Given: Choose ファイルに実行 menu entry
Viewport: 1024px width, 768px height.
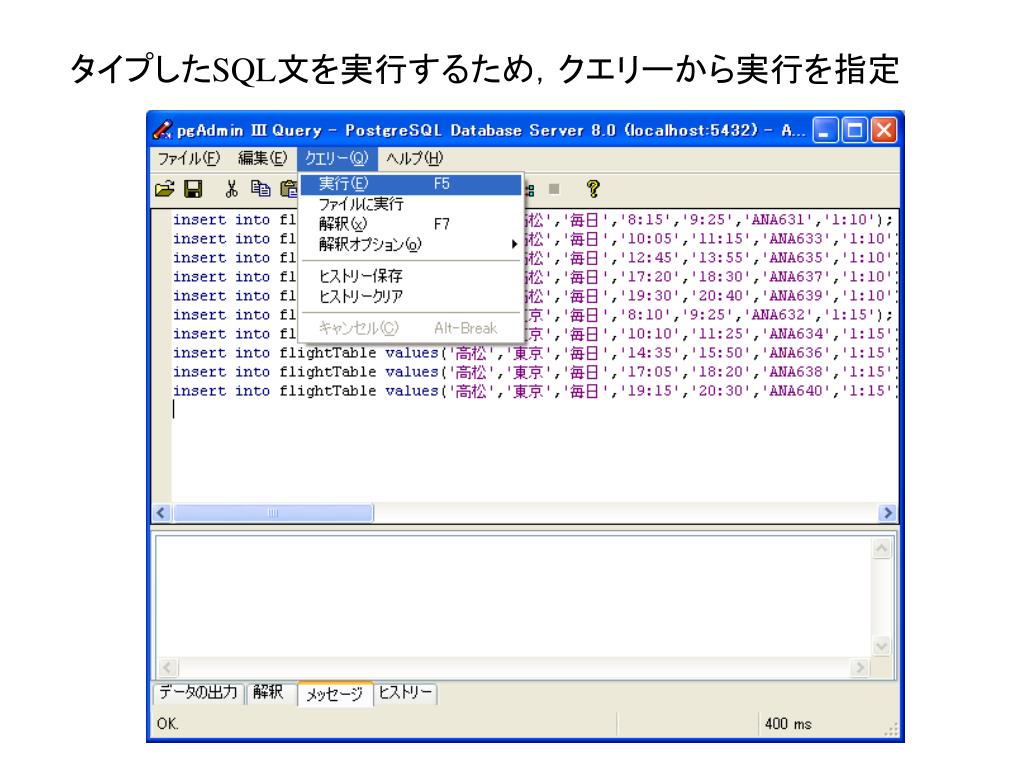Looking at the screenshot, I should click(411, 204).
